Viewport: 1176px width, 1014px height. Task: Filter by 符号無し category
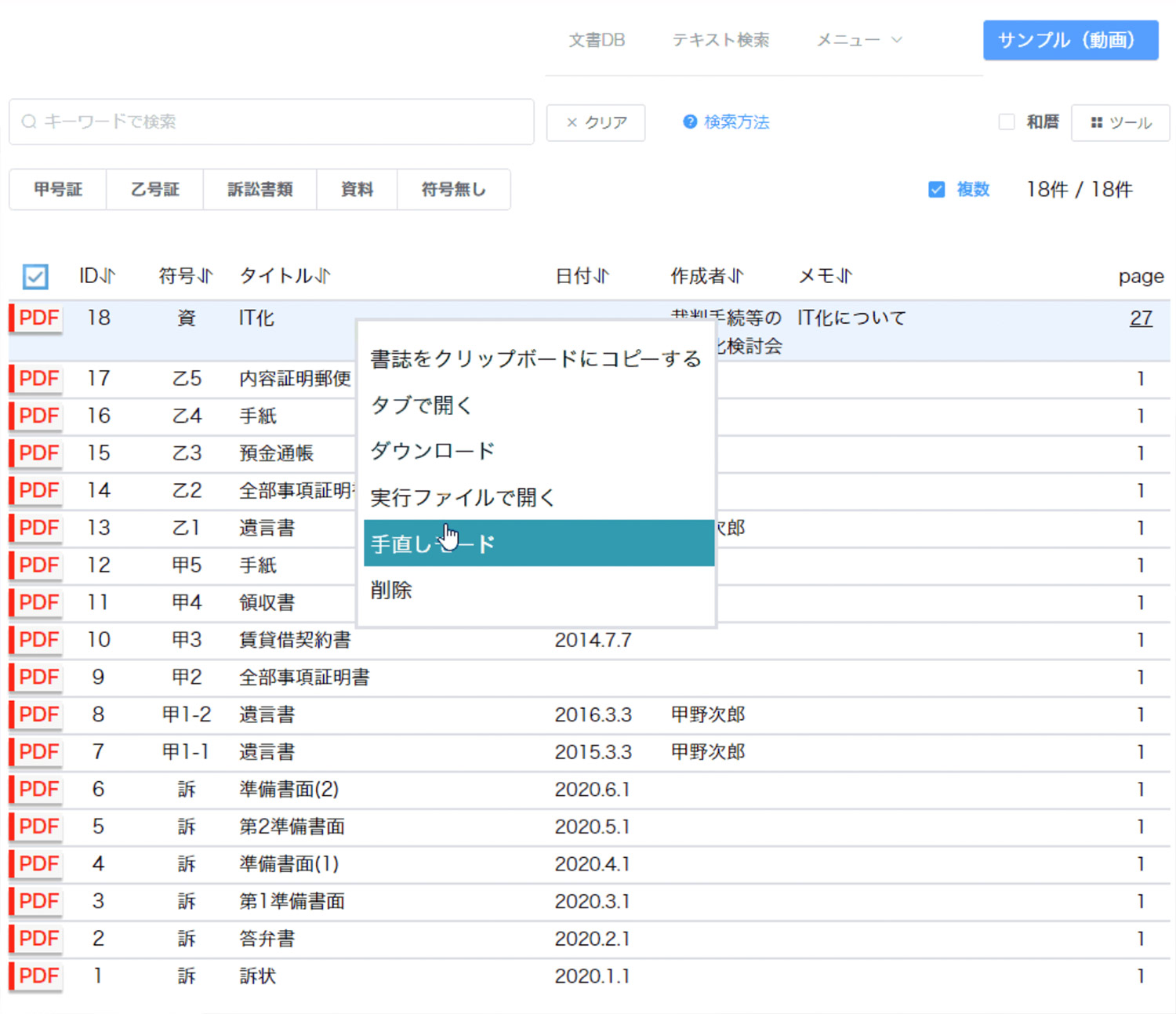point(454,190)
